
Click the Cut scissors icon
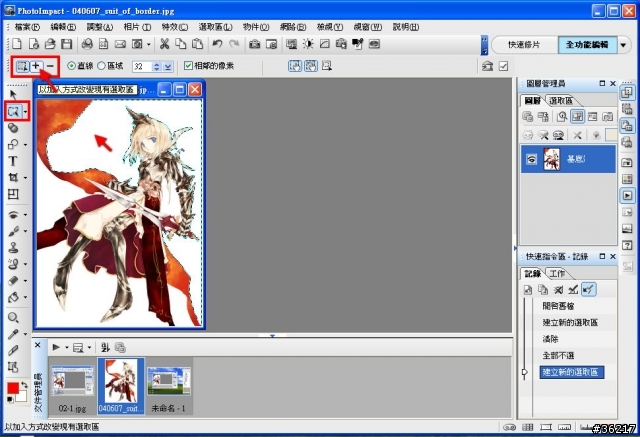pyautogui.click(x=164, y=44)
